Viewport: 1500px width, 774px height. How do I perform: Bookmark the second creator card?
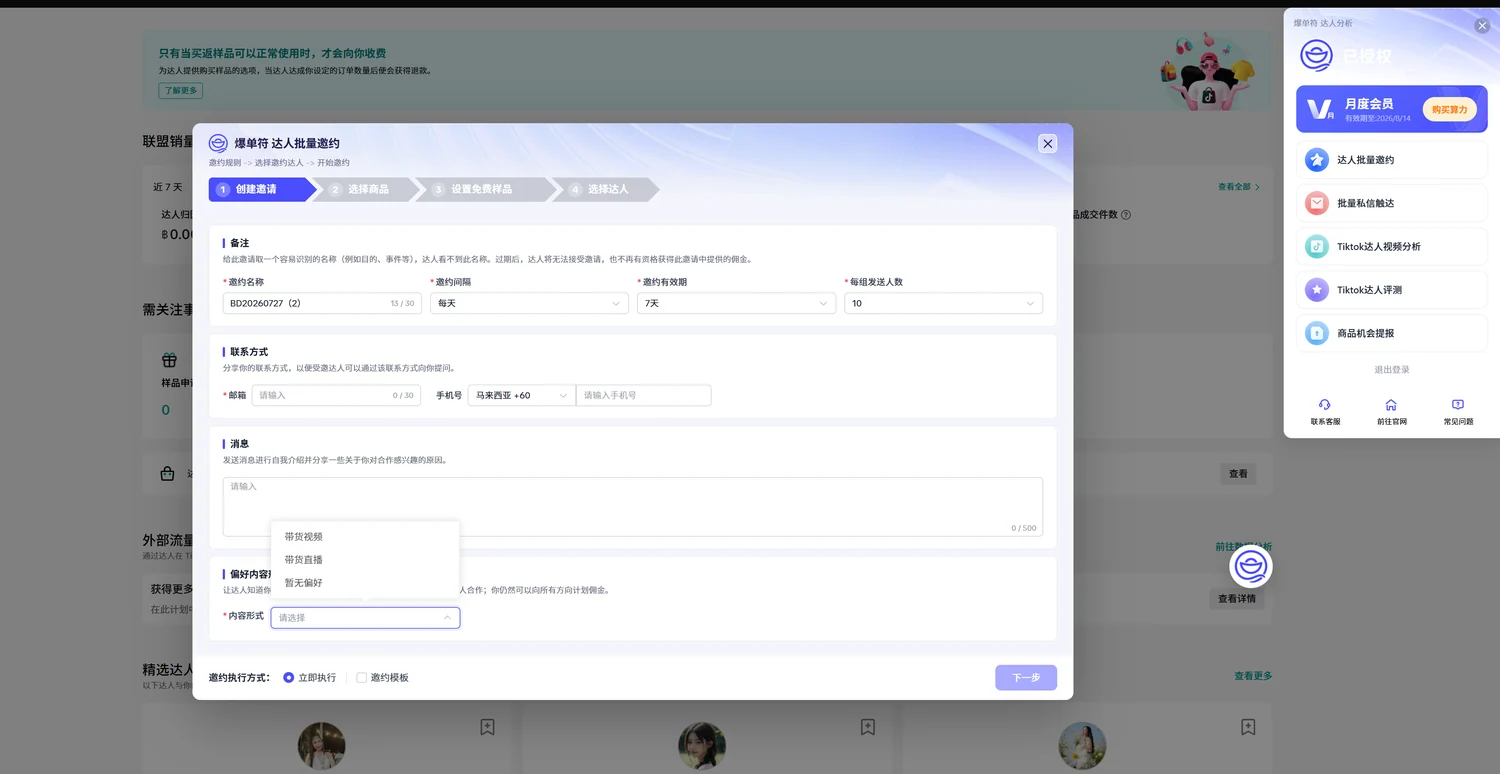(868, 727)
